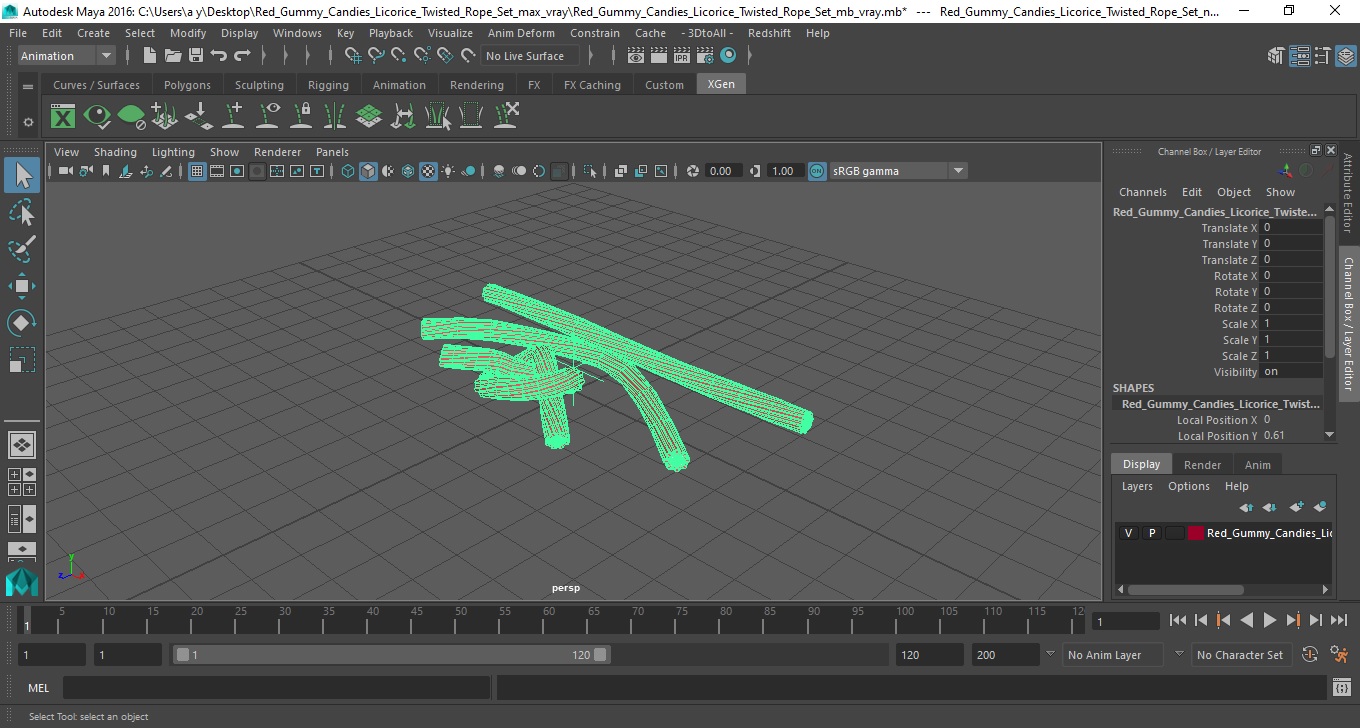Open Layers menu in Layer Editor
This screenshot has height=728, width=1360.
click(x=1137, y=486)
